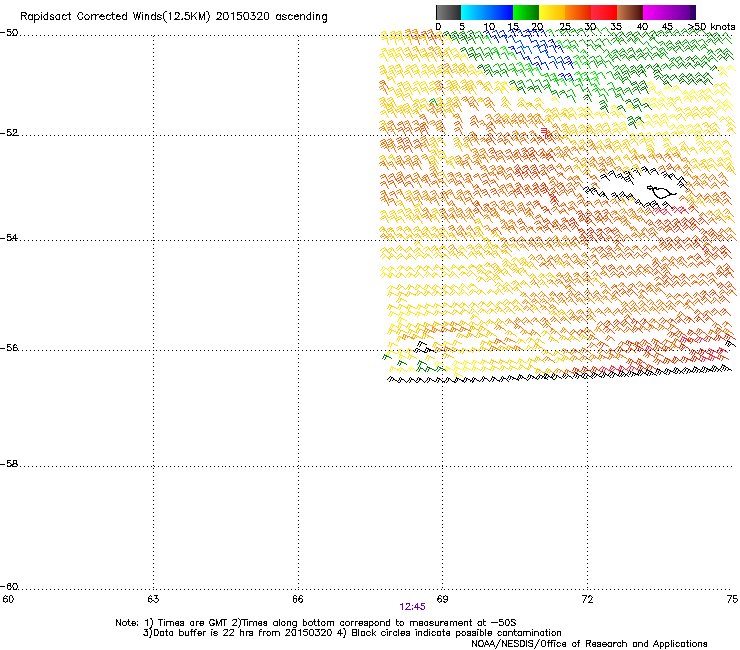Image resolution: width=740 pixels, height=650 pixels.
Task: Click the small red wind barb near 52S
Action: pyautogui.click(x=545, y=132)
